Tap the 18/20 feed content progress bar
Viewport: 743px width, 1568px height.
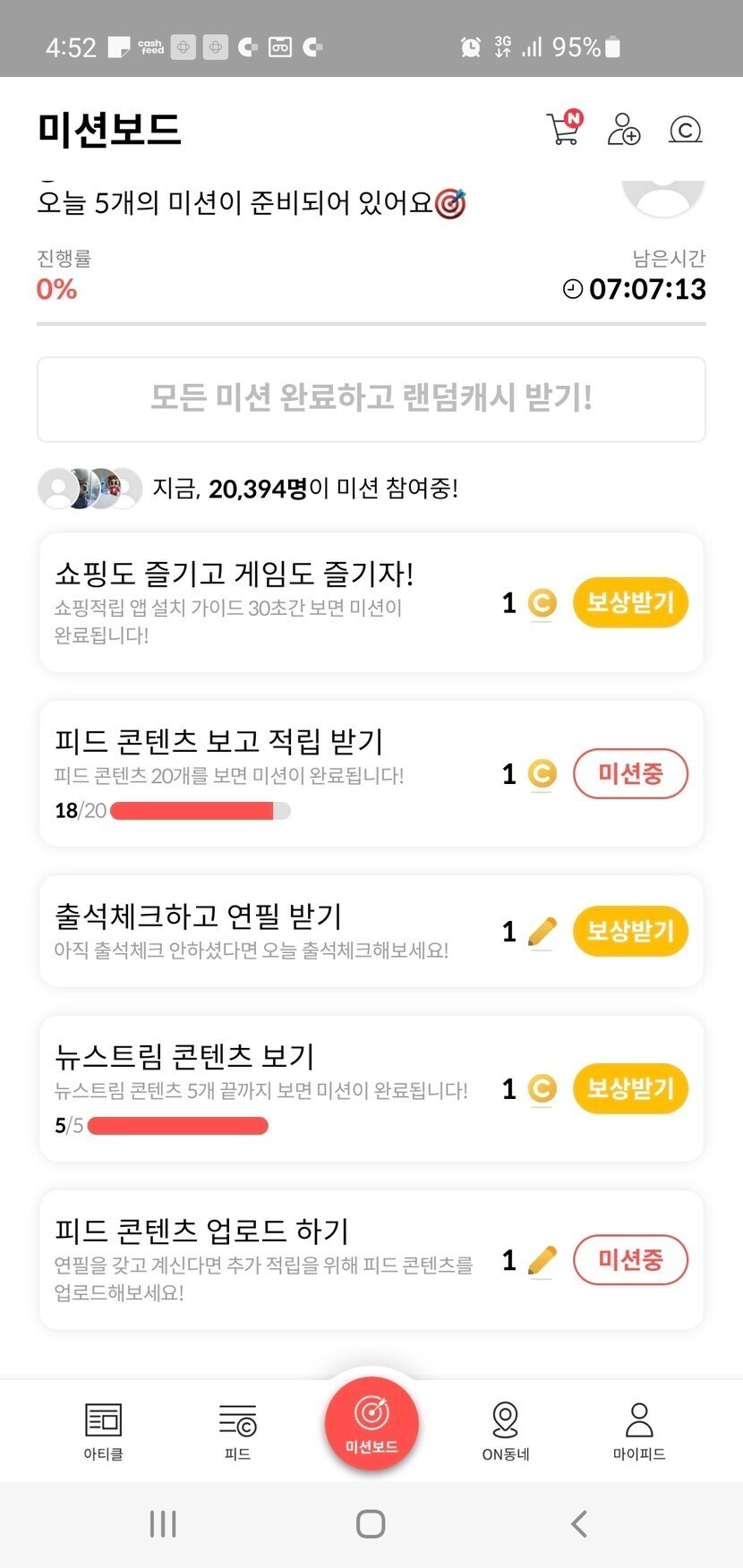200,811
